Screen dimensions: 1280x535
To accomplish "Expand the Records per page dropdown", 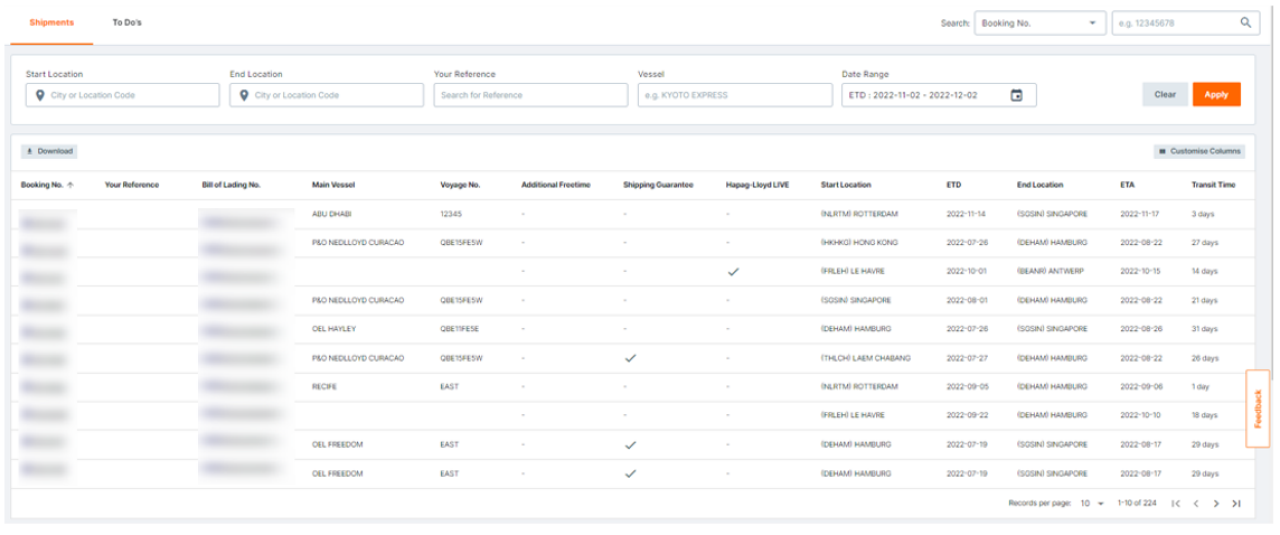I will 1091,504.
